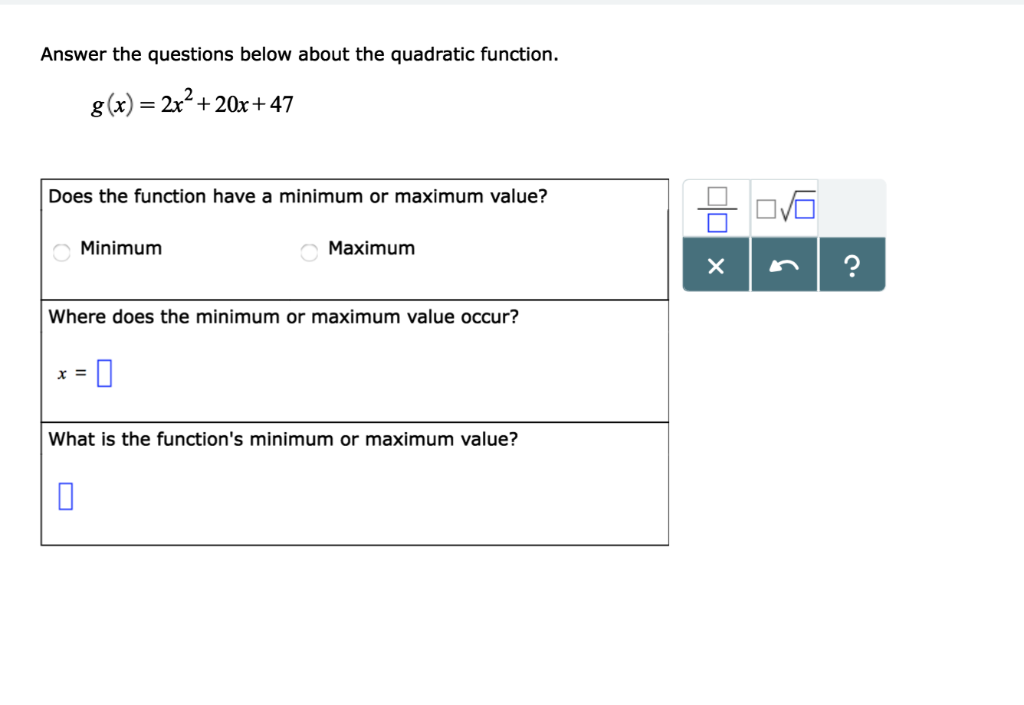Select the Maximum radio button
Image resolution: width=1024 pixels, height=705 pixels.
click(x=309, y=252)
